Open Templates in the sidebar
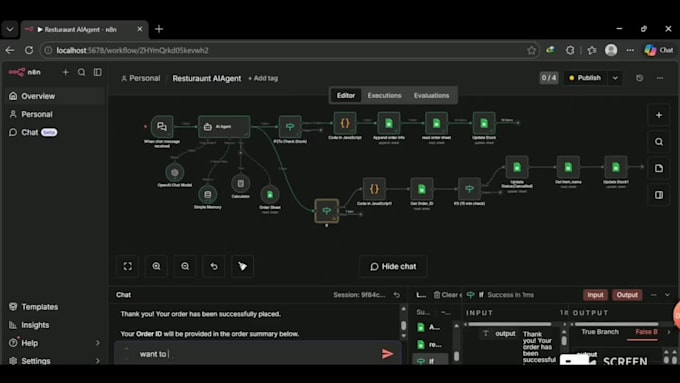 [54, 307]
